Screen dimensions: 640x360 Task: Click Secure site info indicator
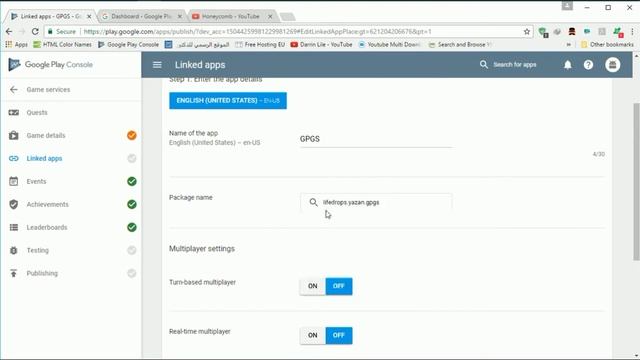pos(62,31)
